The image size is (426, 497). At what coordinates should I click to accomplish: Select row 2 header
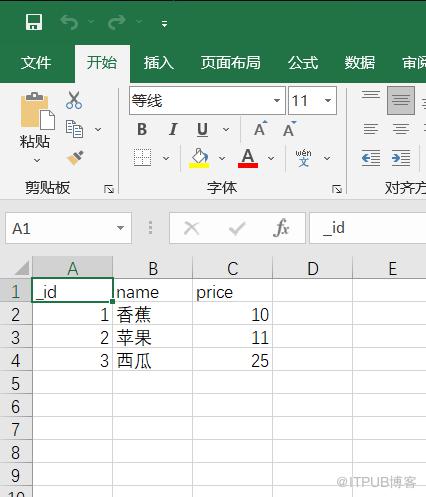(16, 314)
